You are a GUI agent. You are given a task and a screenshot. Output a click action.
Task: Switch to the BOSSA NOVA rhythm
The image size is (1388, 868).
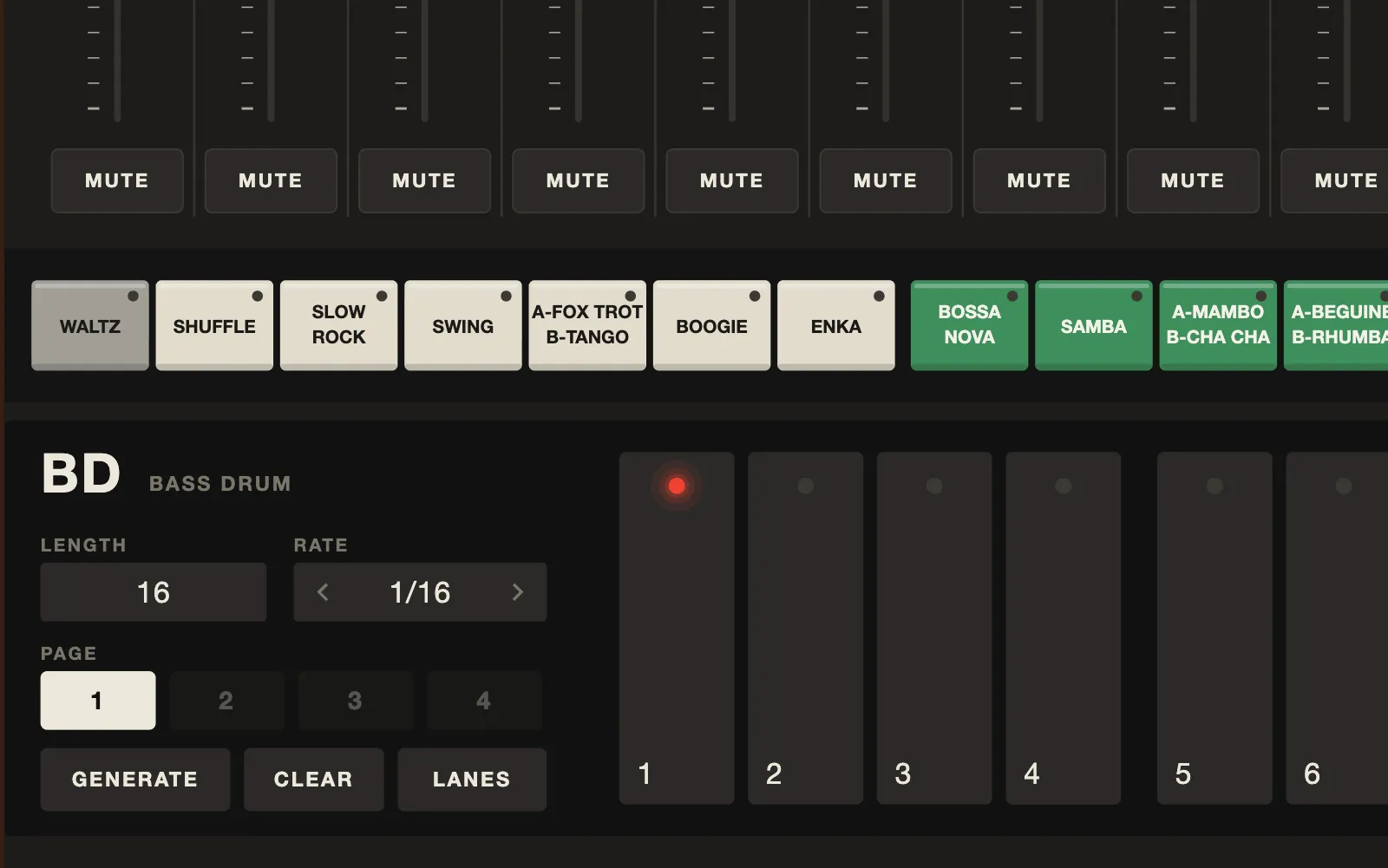pos(969,325)
